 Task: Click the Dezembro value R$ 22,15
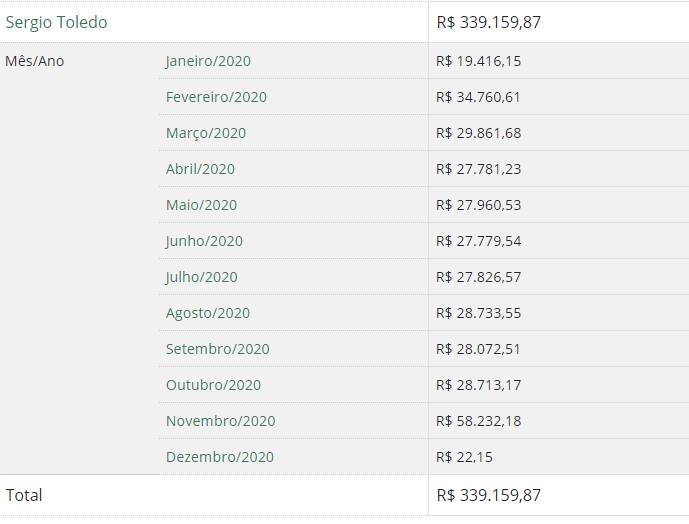[465, 457]
